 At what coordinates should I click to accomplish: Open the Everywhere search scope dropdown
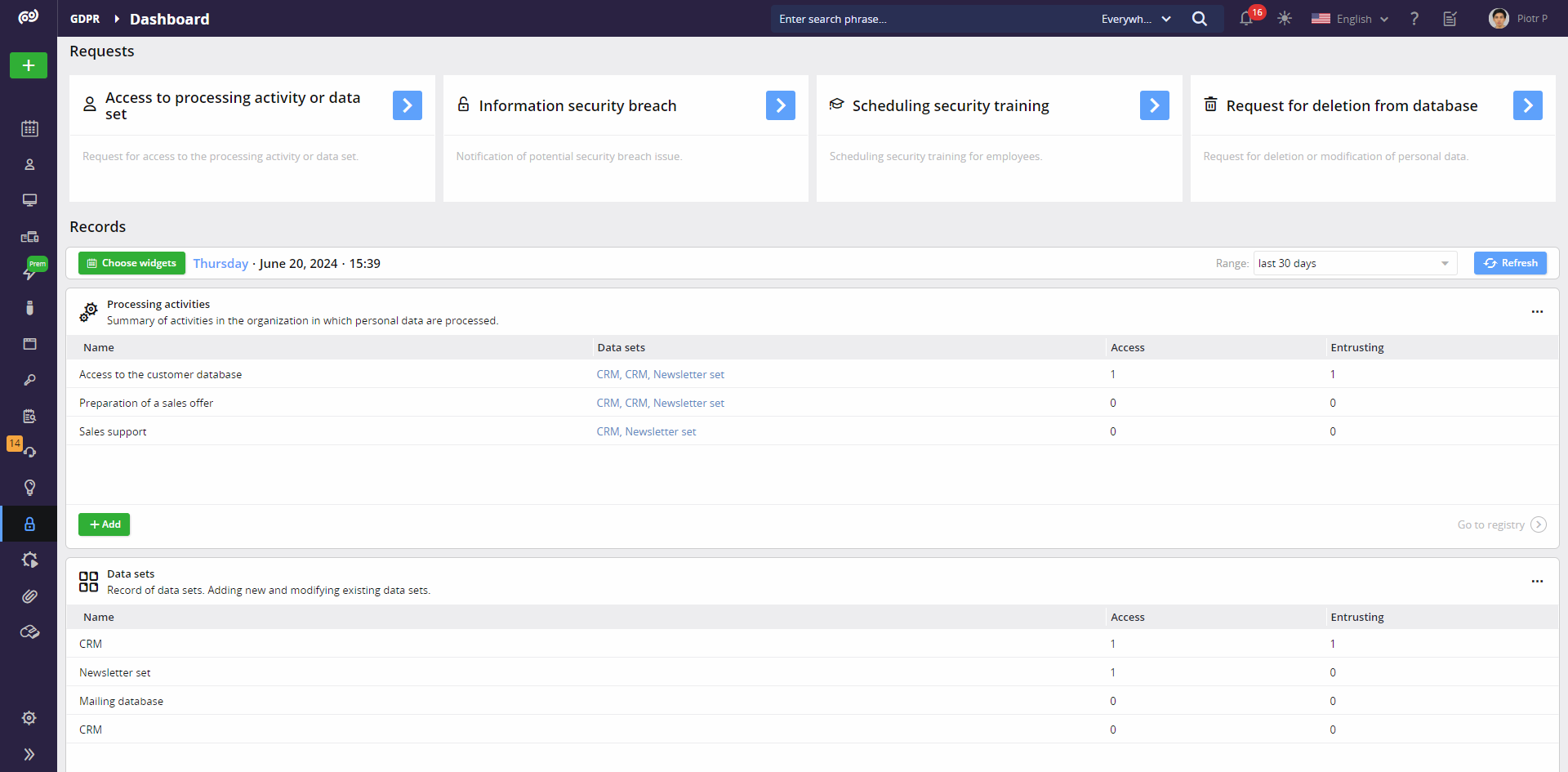tap(1135, 19)
